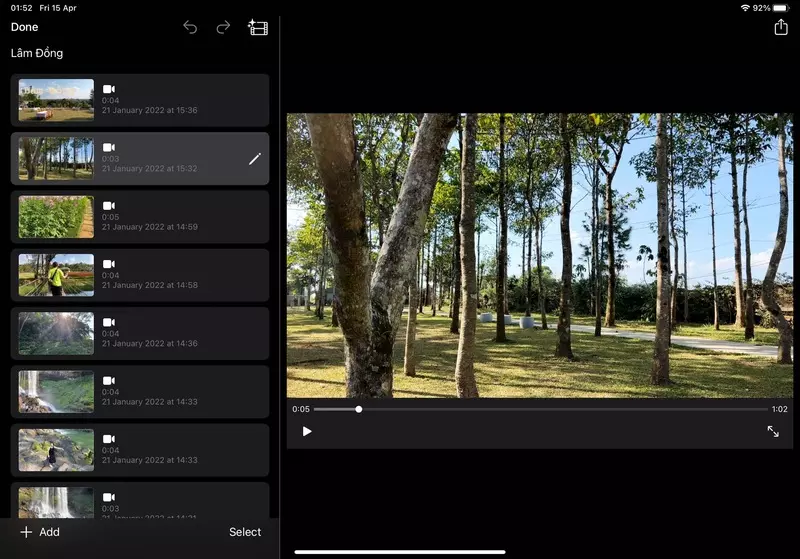Add a new clip with Add button

(40, 532)
